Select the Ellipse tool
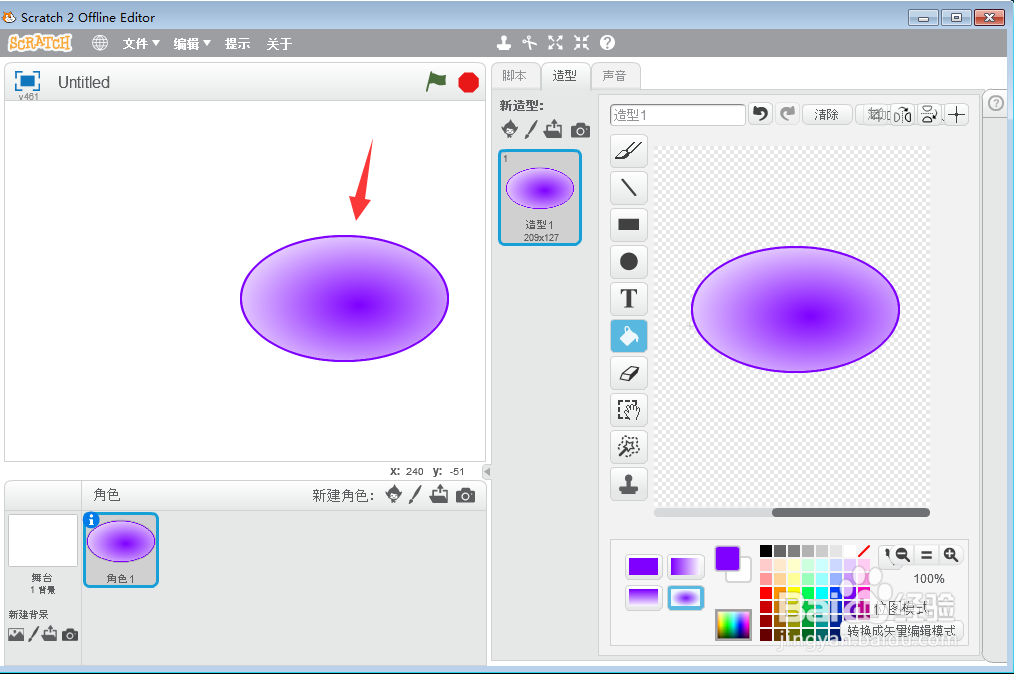The image size is (1014, 674). [x=629, y=261]
